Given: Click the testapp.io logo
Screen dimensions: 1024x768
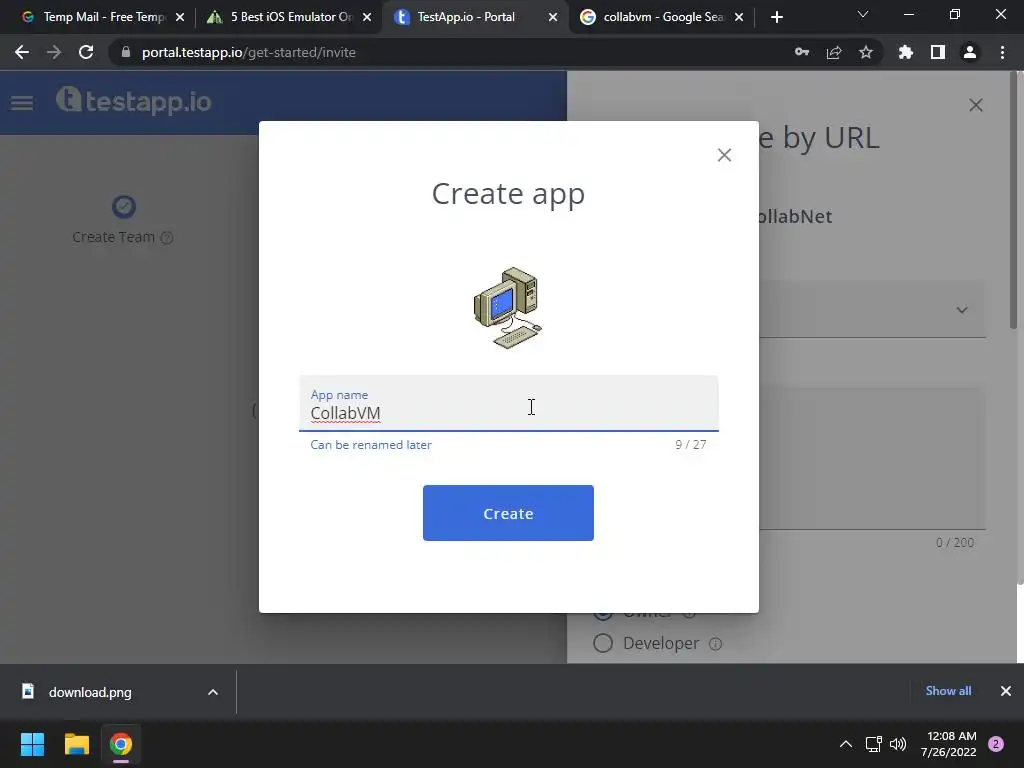Looking at the screenshot, I should [x=134, y=101].
